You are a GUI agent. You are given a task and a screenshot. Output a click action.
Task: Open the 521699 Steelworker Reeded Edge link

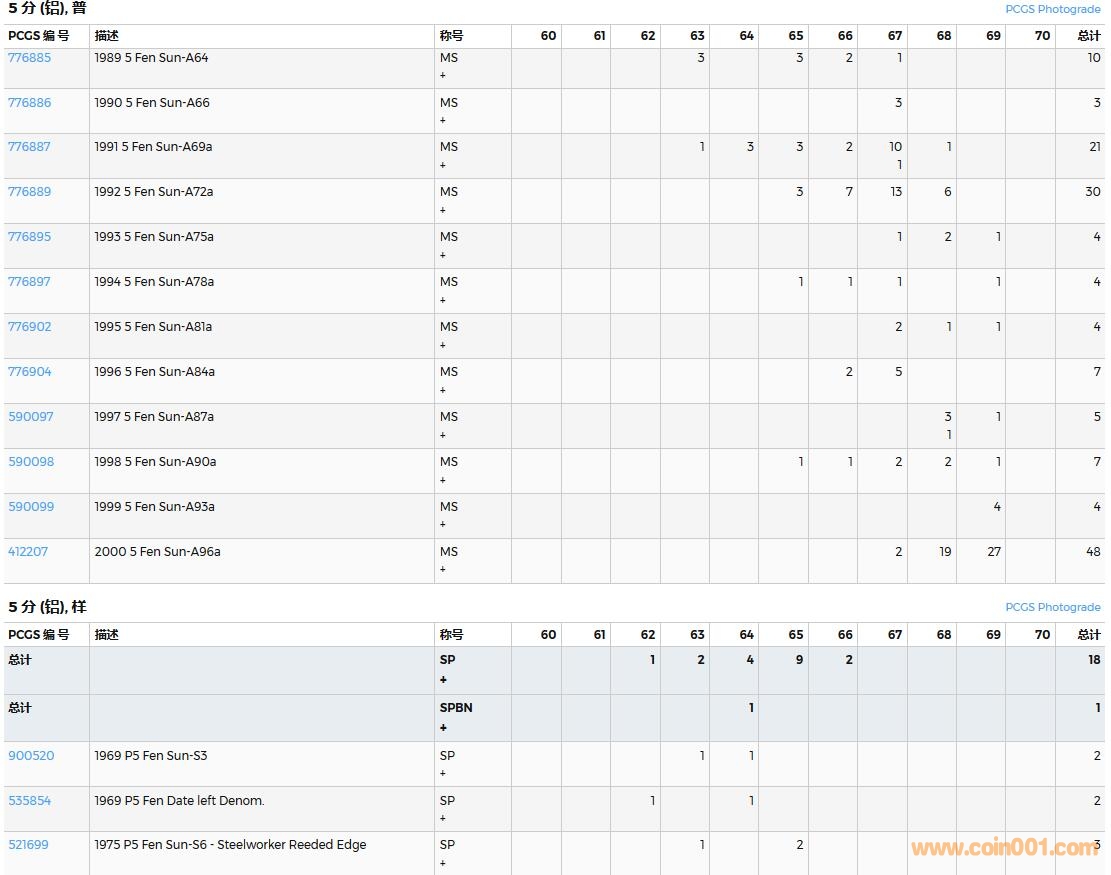28,845
